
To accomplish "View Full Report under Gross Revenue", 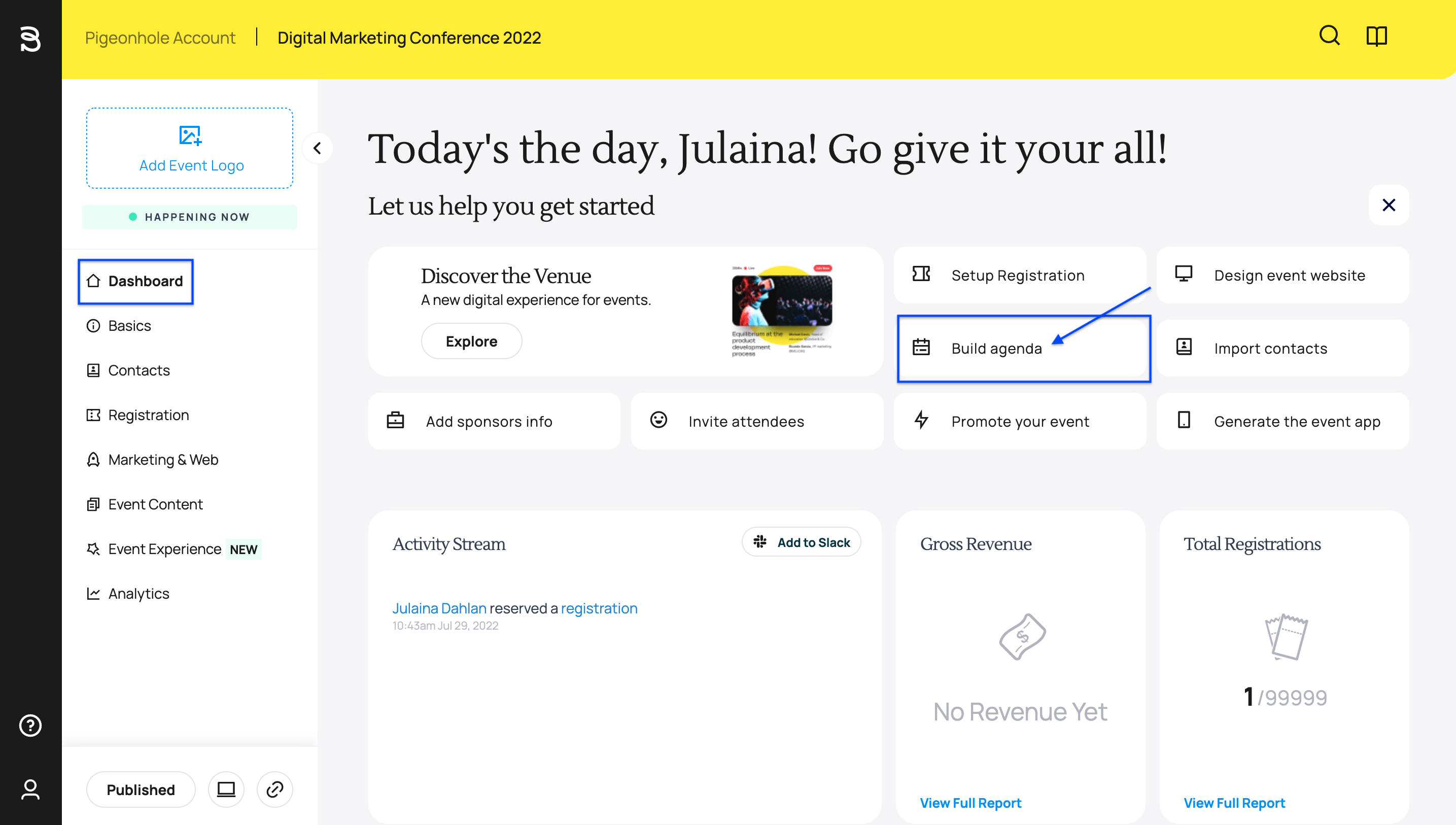I will coord(970,803).
